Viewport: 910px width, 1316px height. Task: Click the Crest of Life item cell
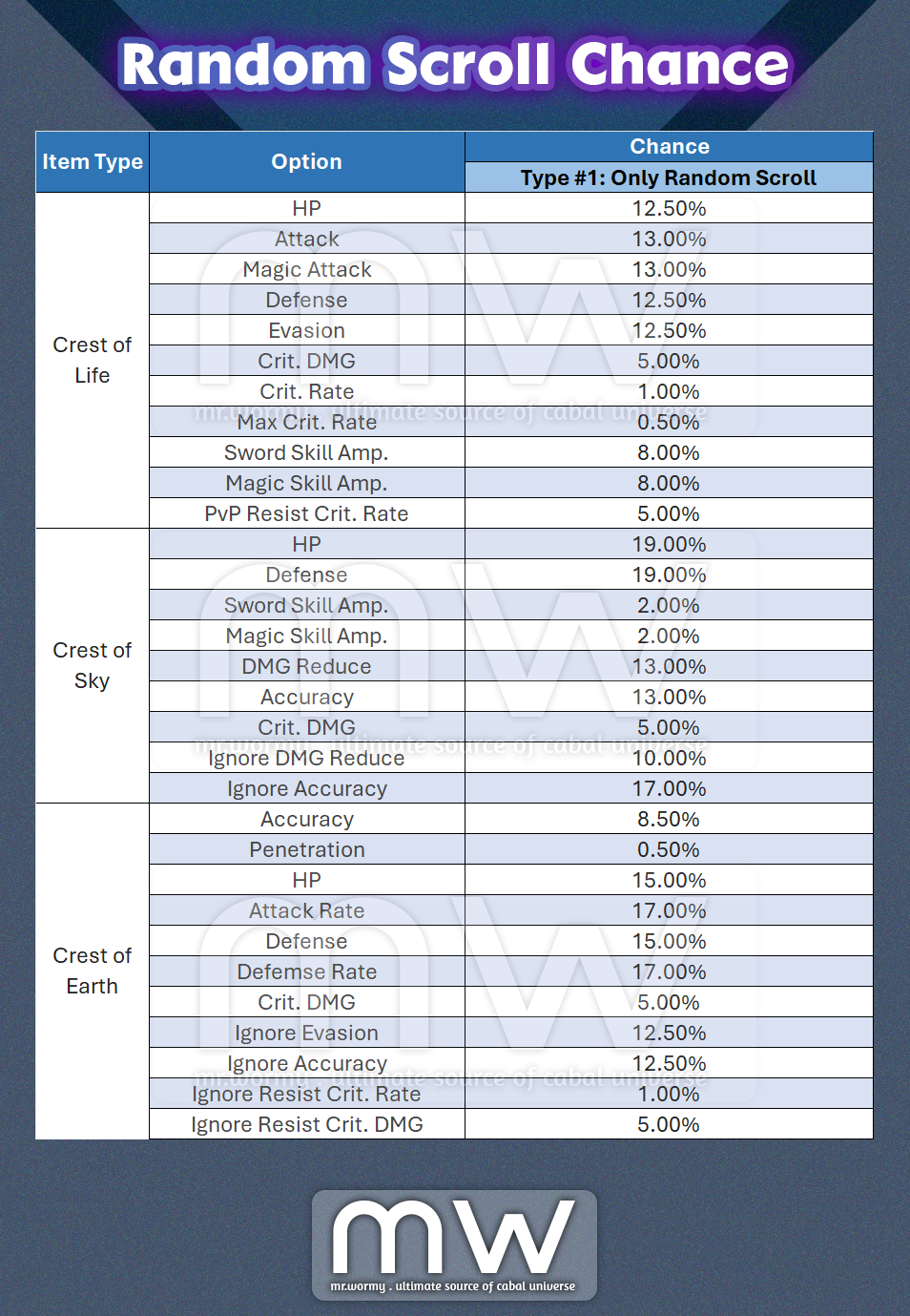93,361
